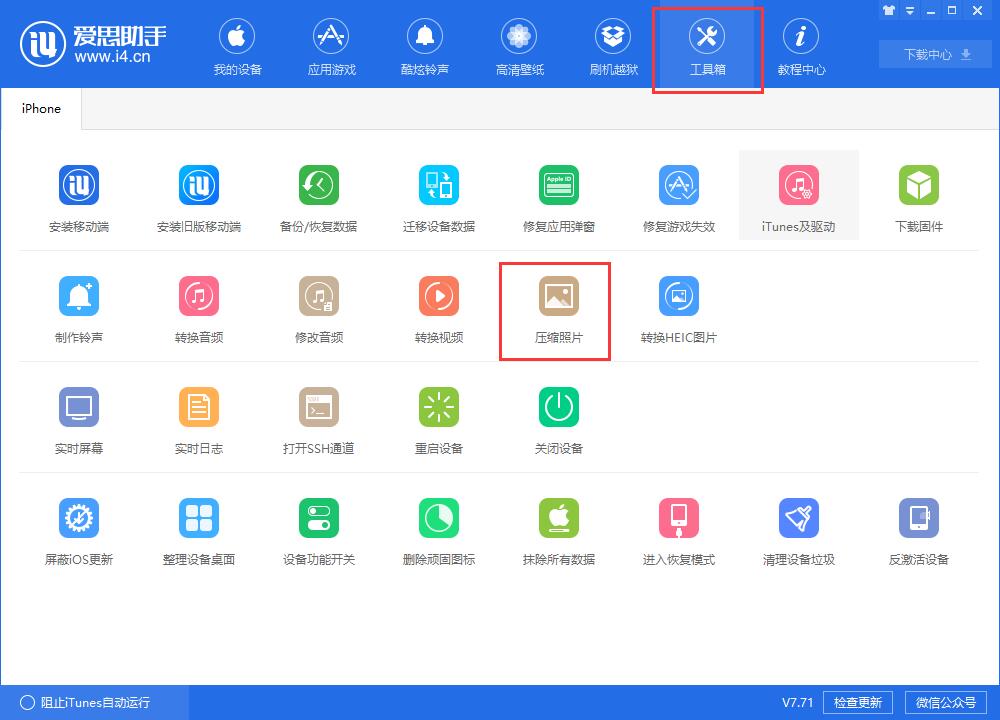Select the 重启设备 restart device tool

click(x=438, y=418)
